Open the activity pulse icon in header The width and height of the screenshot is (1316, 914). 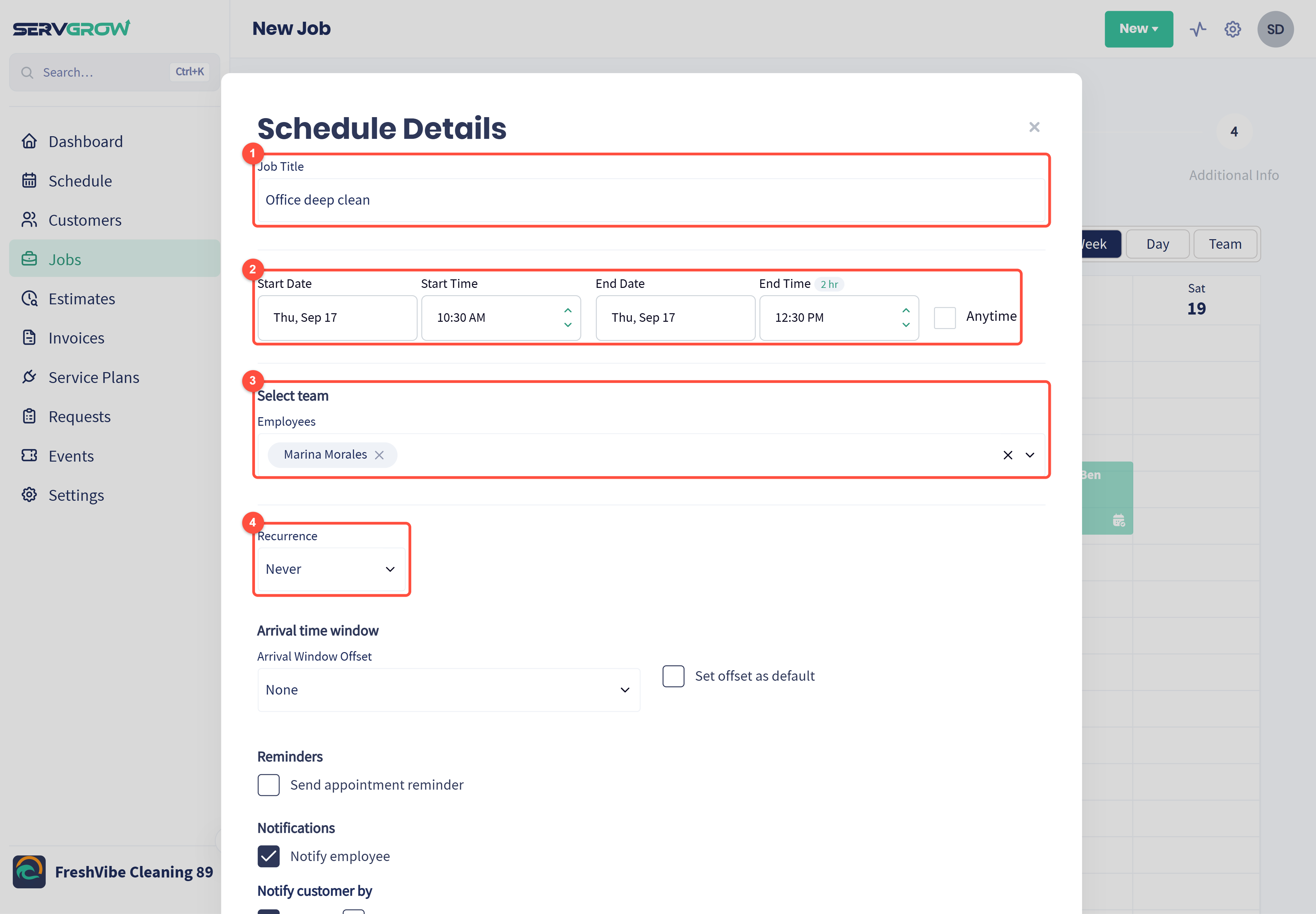coord(1198,29)
